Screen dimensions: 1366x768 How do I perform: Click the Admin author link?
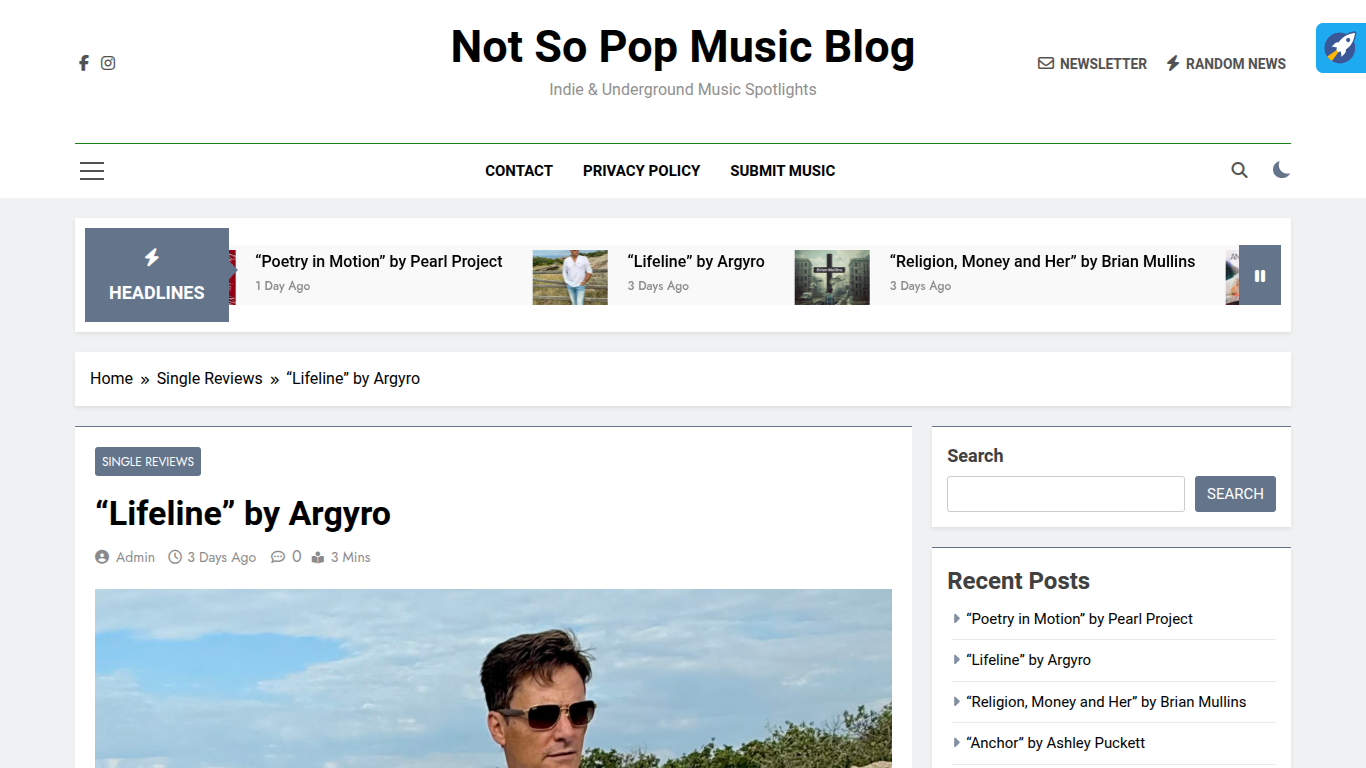click(x=135, y=557)
